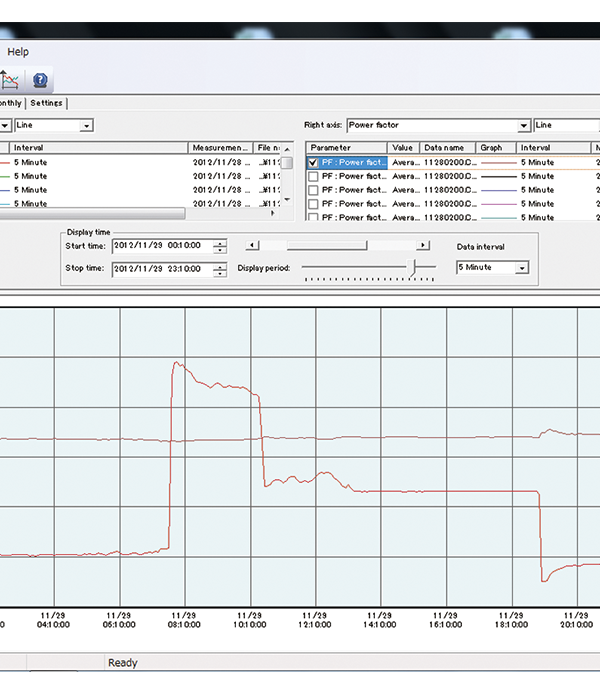This screenshot has height=694, width=600.
Task: Click the left table Interval column header
Action: coord(99,147)
